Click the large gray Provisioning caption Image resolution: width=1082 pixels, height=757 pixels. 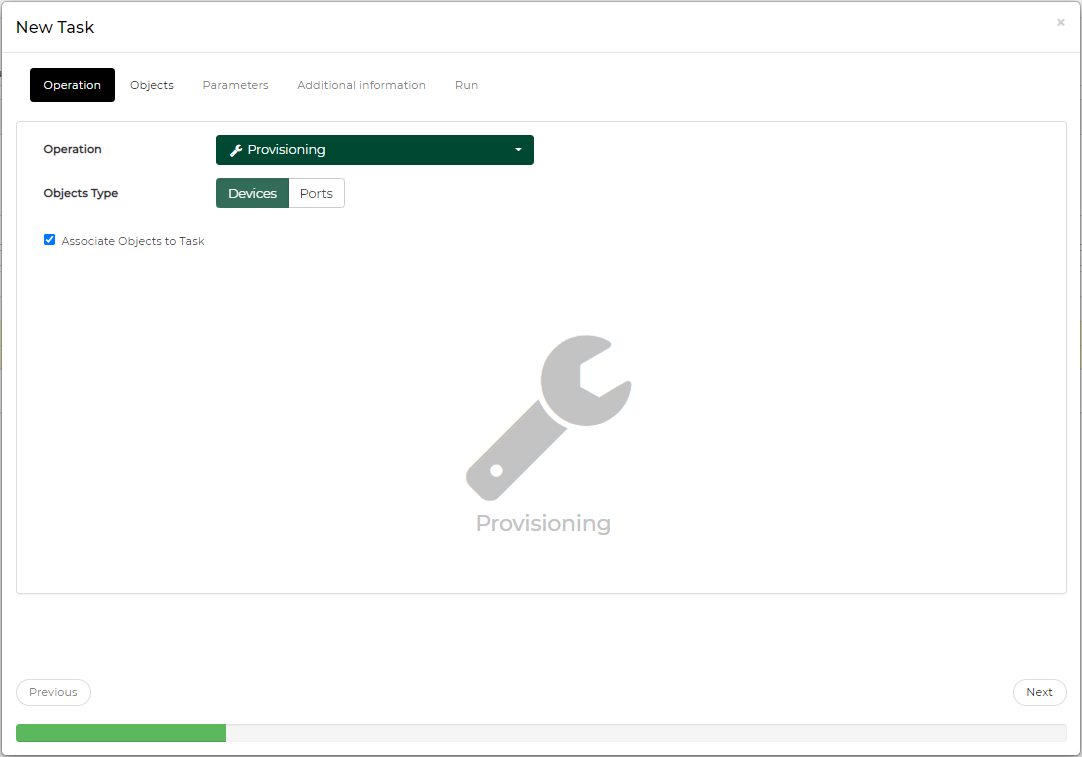[543, 523]
